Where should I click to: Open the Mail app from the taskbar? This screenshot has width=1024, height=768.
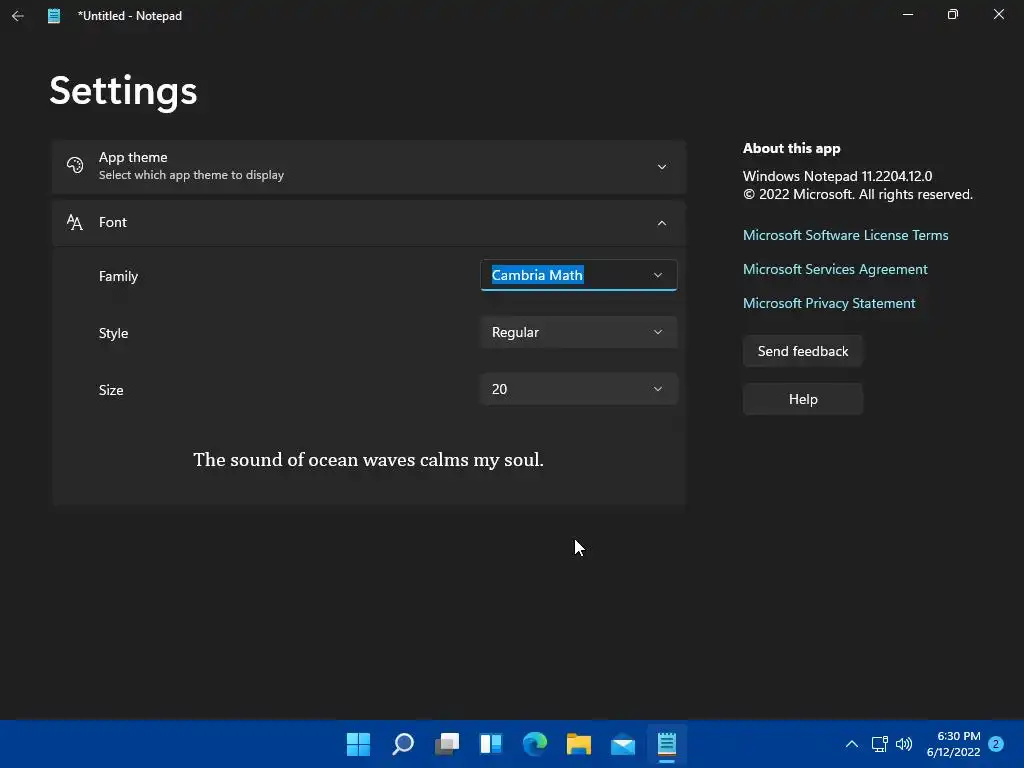[x=623, y=744]
